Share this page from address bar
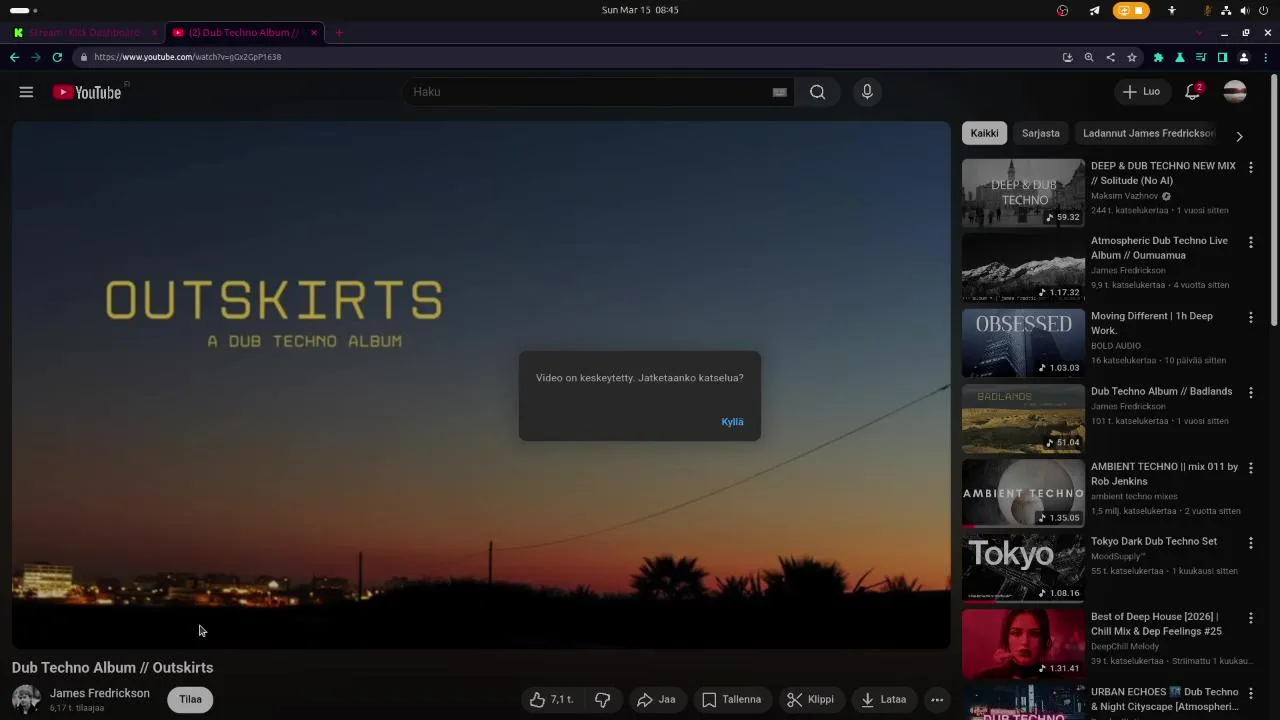The image size is (1280, 720). tap(1110, 57)
